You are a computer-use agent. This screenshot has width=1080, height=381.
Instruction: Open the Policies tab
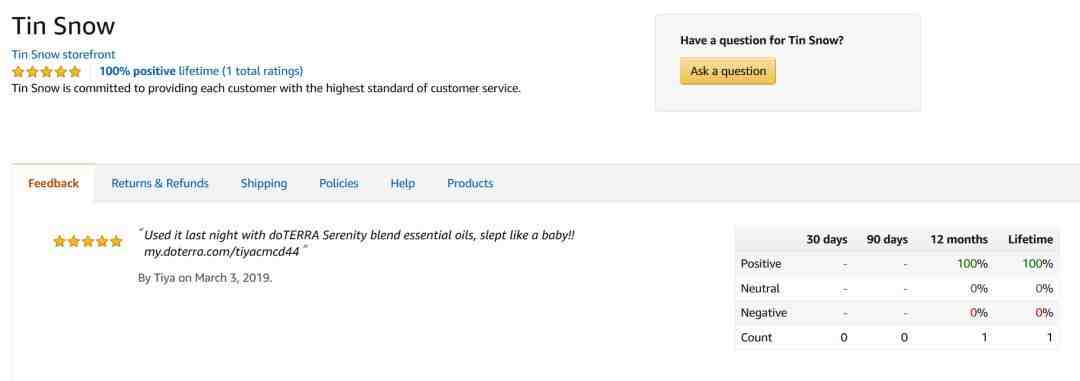(x=339, y=183)
